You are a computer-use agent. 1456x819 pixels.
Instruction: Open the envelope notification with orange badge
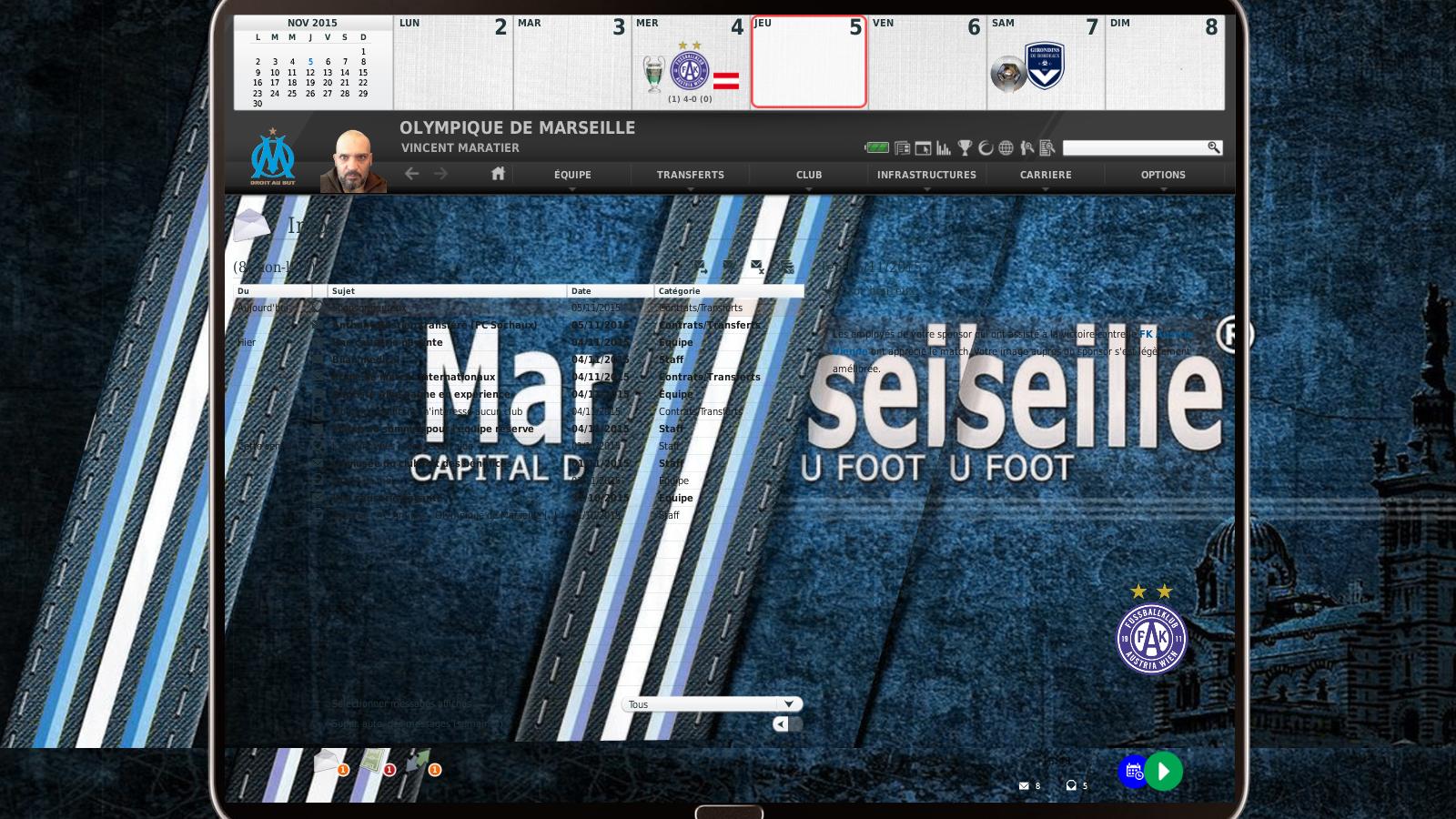pos(330,763)
